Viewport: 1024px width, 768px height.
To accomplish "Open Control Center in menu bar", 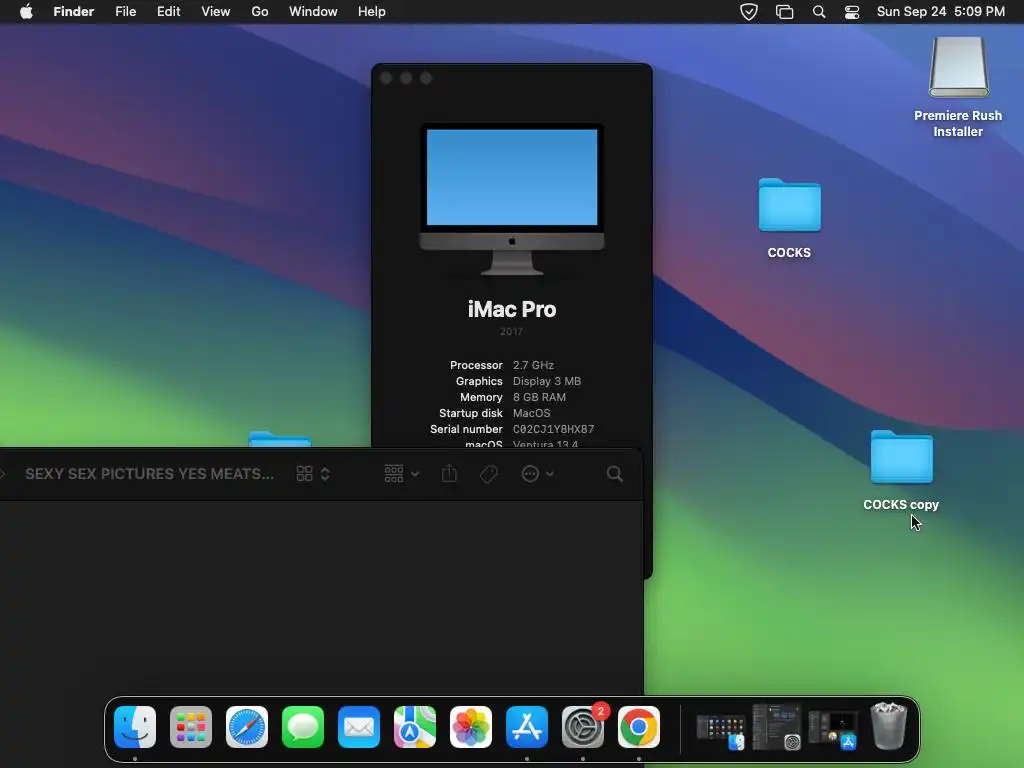I will tap(852, 12).
